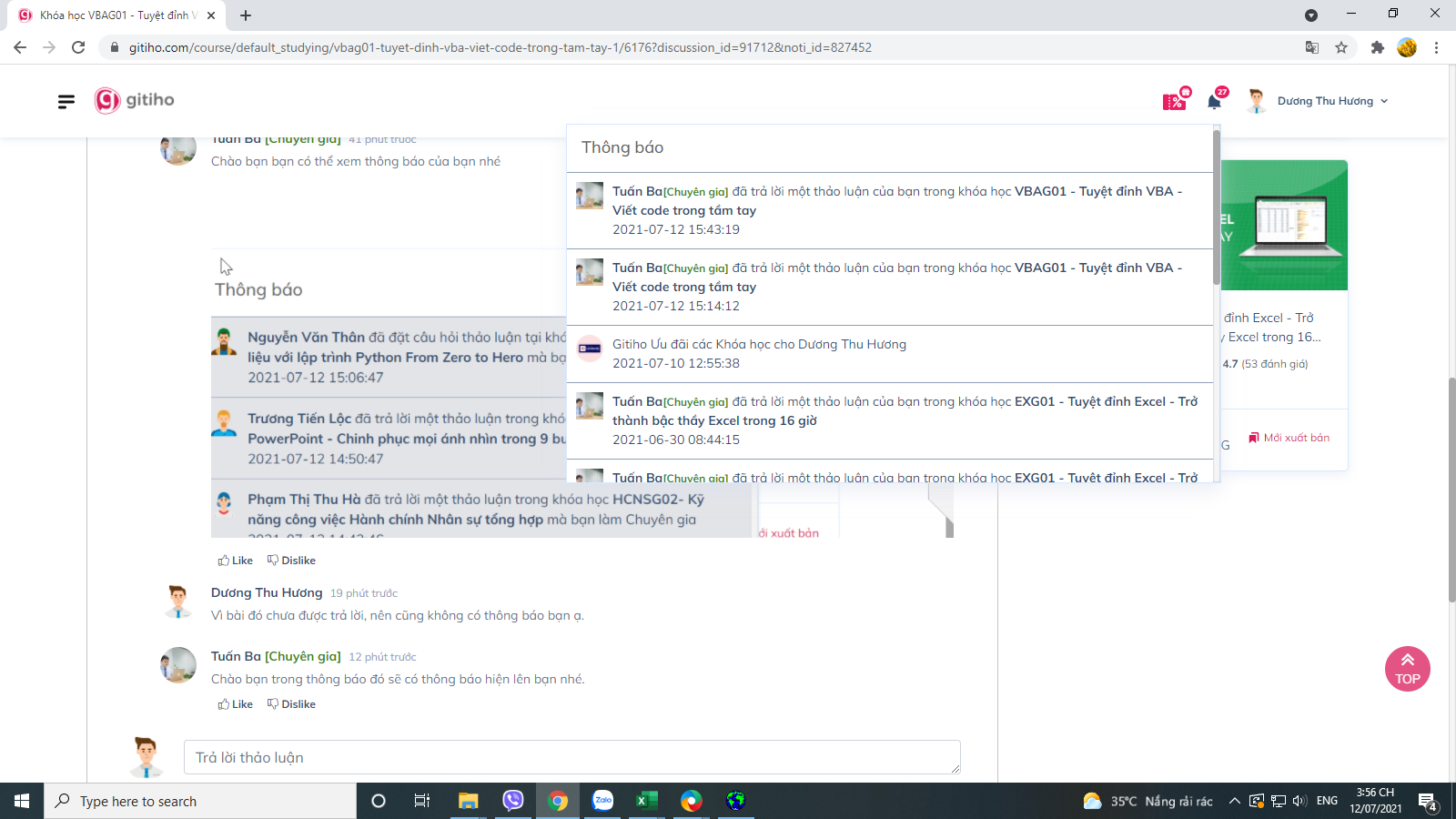Toggle the notification bell icon
Screen dimensions: 1456x819
1215,100
